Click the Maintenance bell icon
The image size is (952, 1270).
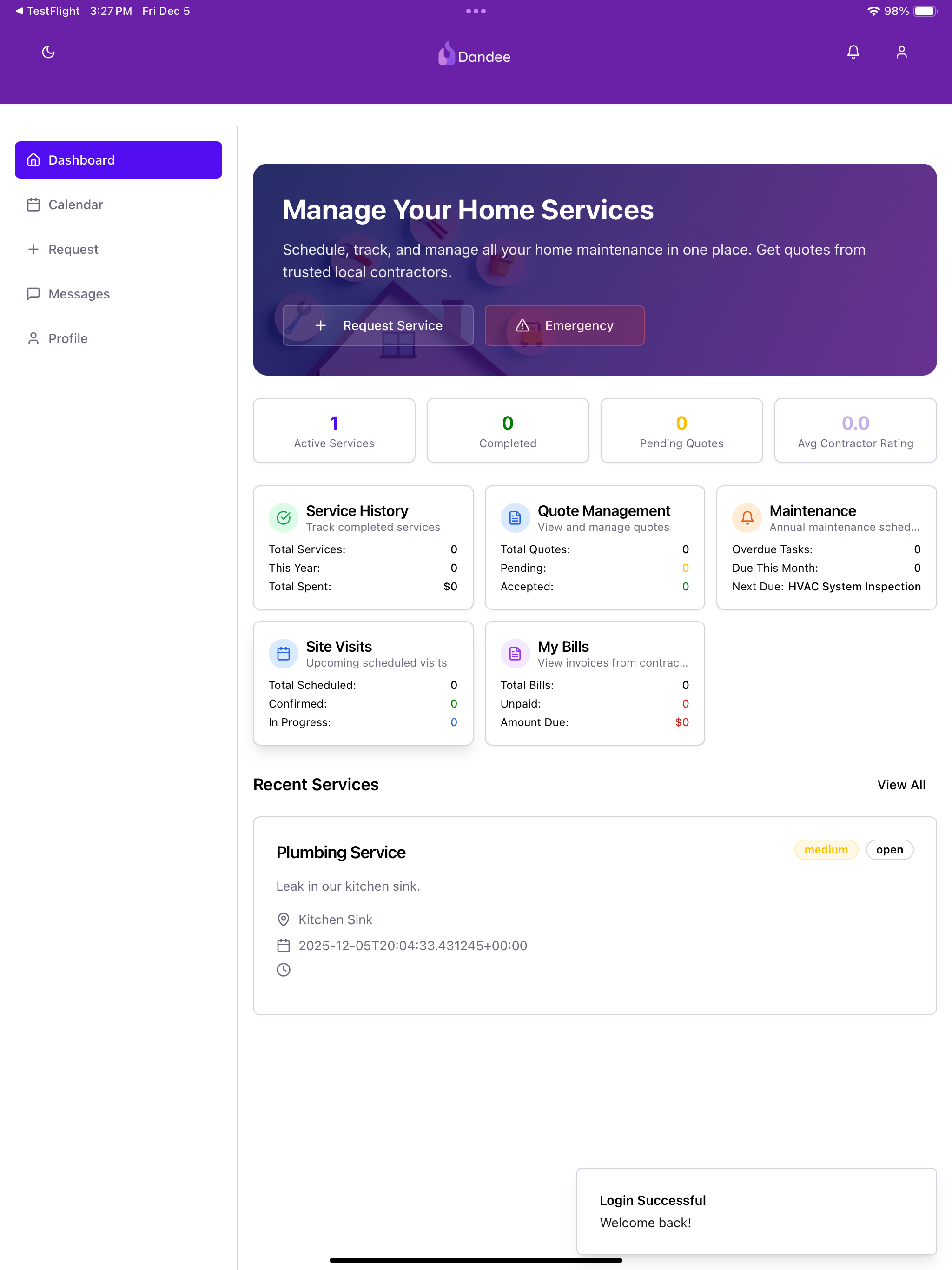point(747,518)
